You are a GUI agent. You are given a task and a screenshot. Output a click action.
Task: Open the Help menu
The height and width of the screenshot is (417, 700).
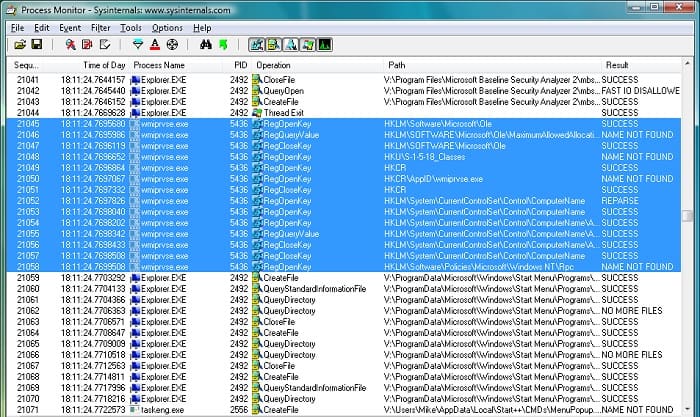[202, 28]
